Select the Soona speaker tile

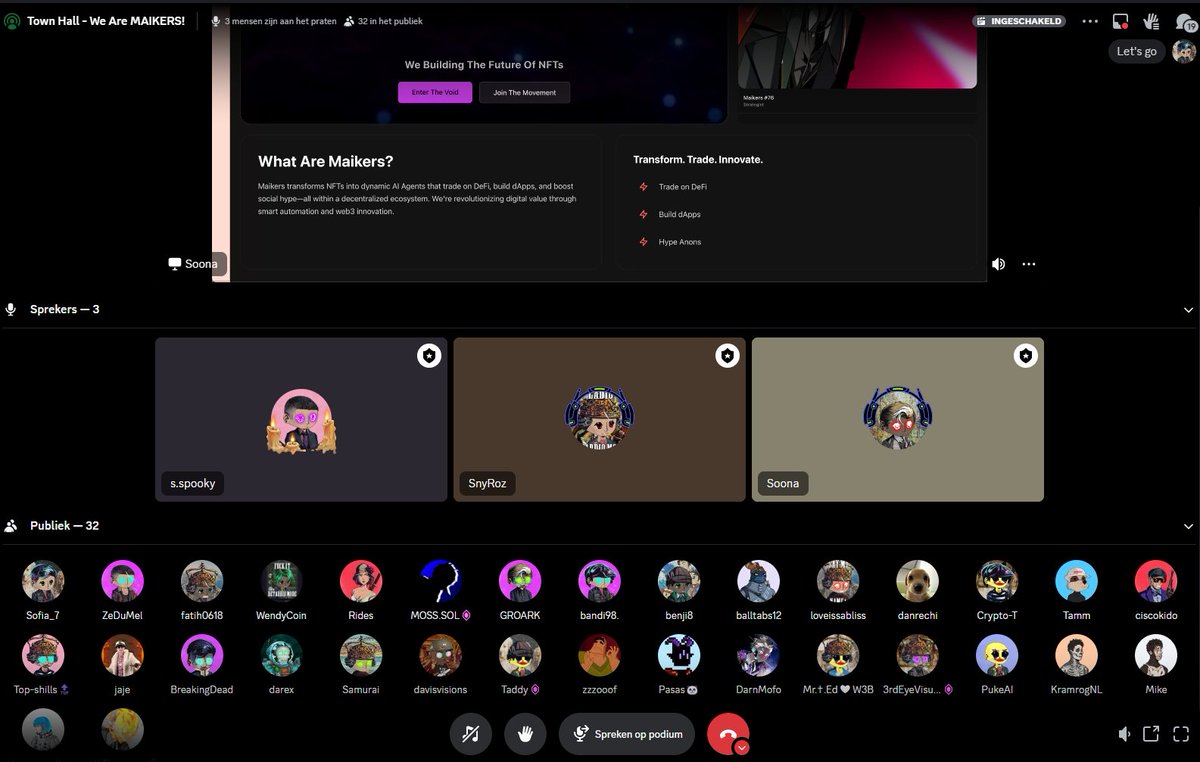897,419
